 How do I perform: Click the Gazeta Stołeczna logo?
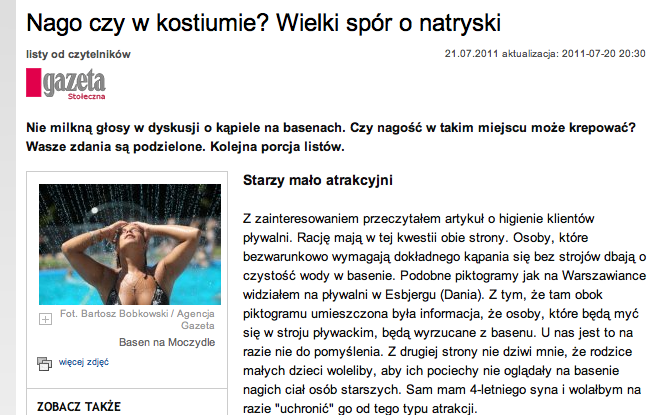(x=66, y=84)
